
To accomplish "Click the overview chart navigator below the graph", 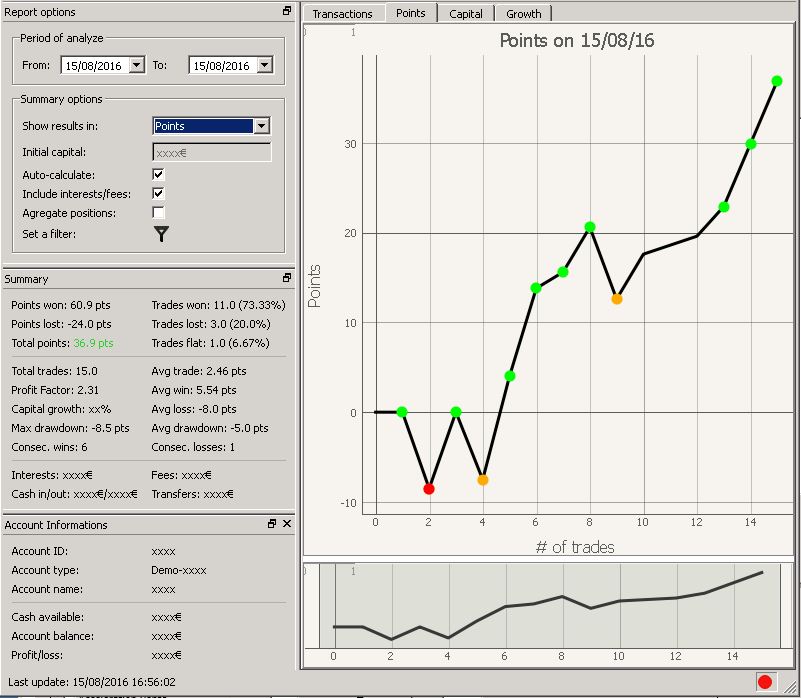I will tap(548, 607).
